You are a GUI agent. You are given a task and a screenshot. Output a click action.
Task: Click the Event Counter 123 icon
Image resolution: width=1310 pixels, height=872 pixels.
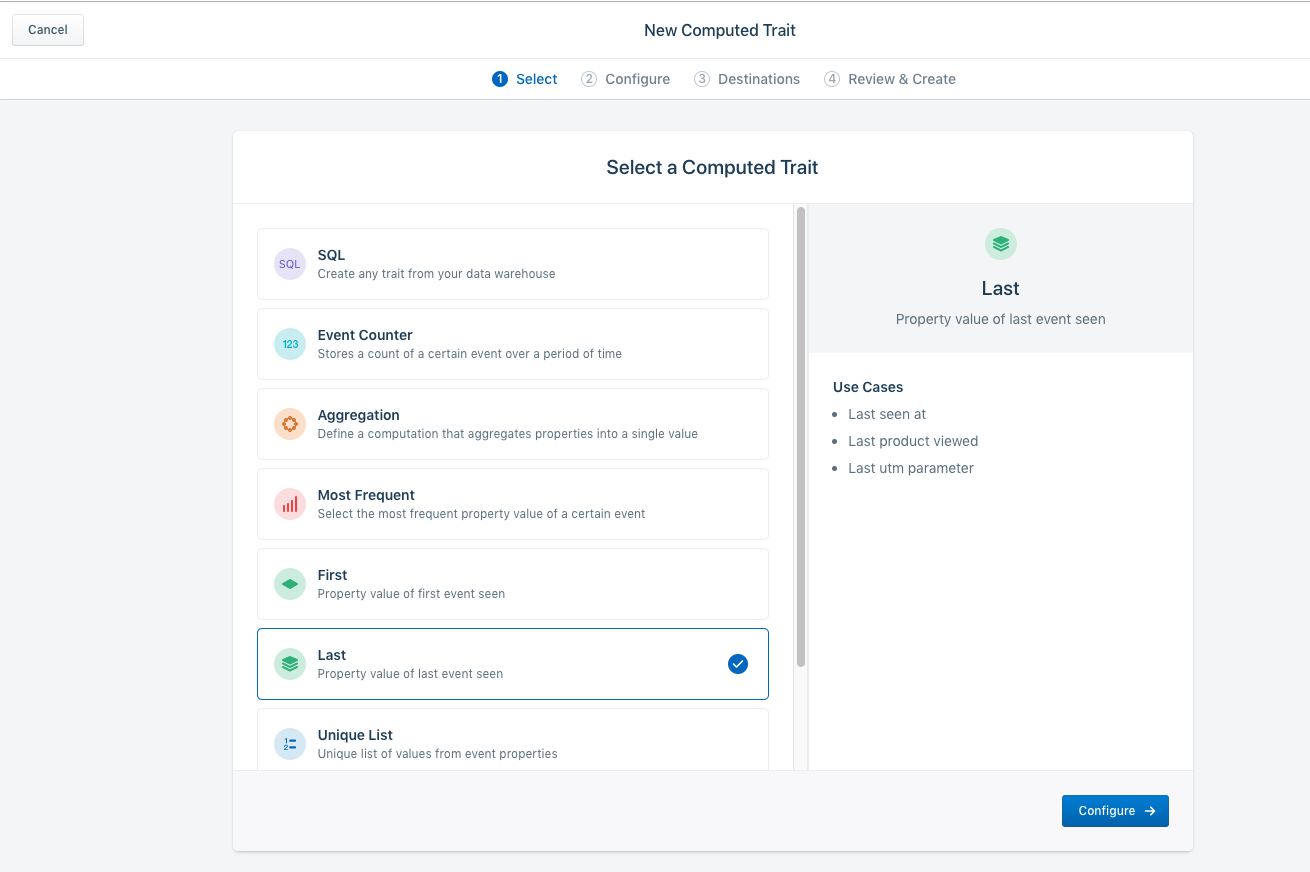pos(290,344)
